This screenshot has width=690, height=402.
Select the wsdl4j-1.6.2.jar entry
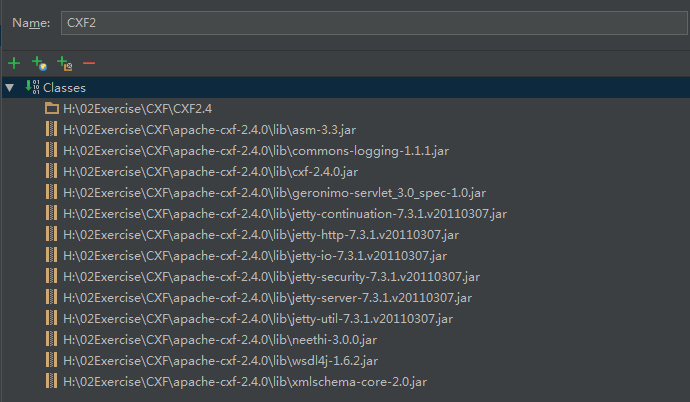point(220,361)
